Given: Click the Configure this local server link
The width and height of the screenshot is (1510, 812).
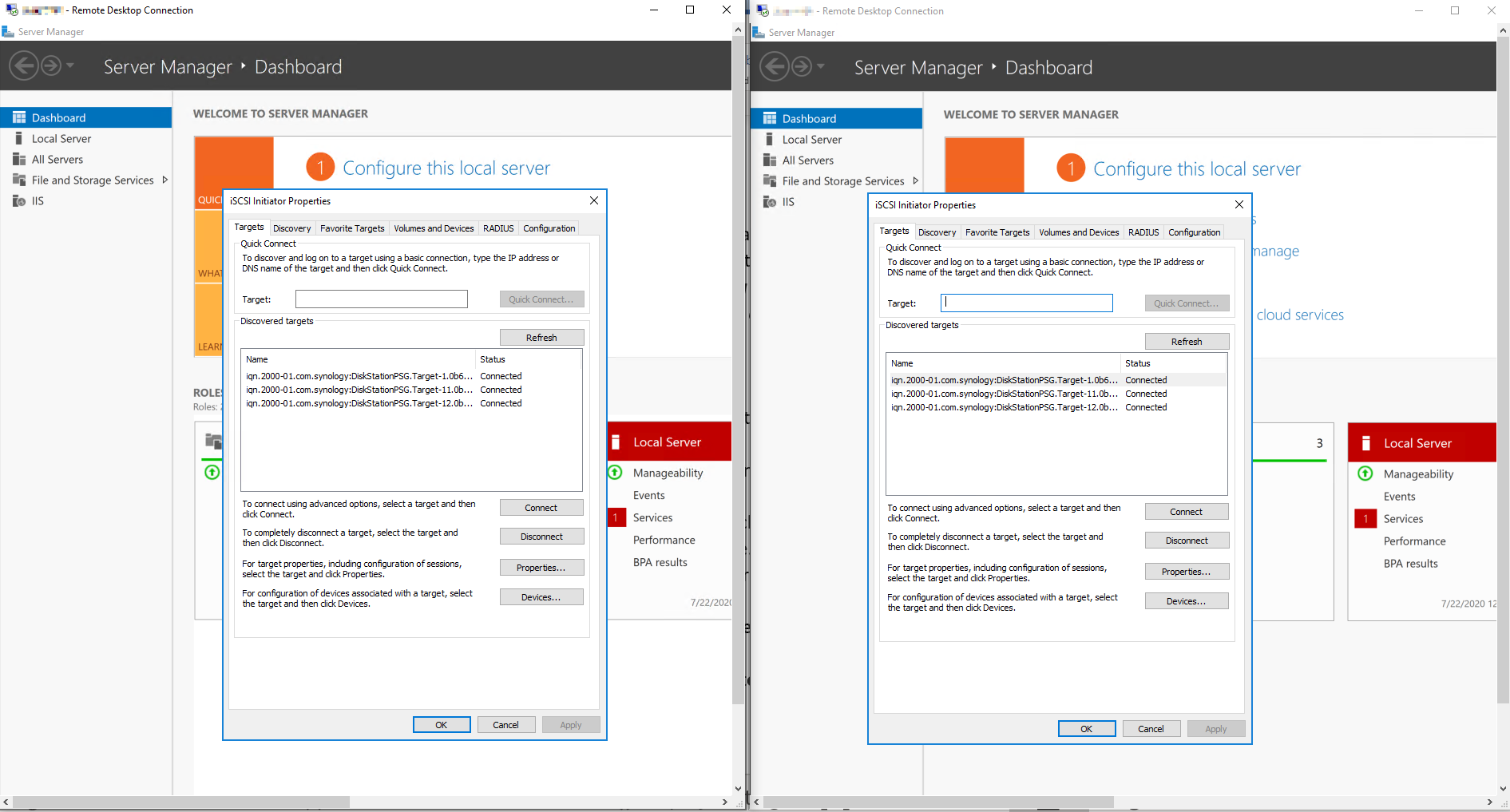Looking at the screenshot, I should click(x=446, y=168).
